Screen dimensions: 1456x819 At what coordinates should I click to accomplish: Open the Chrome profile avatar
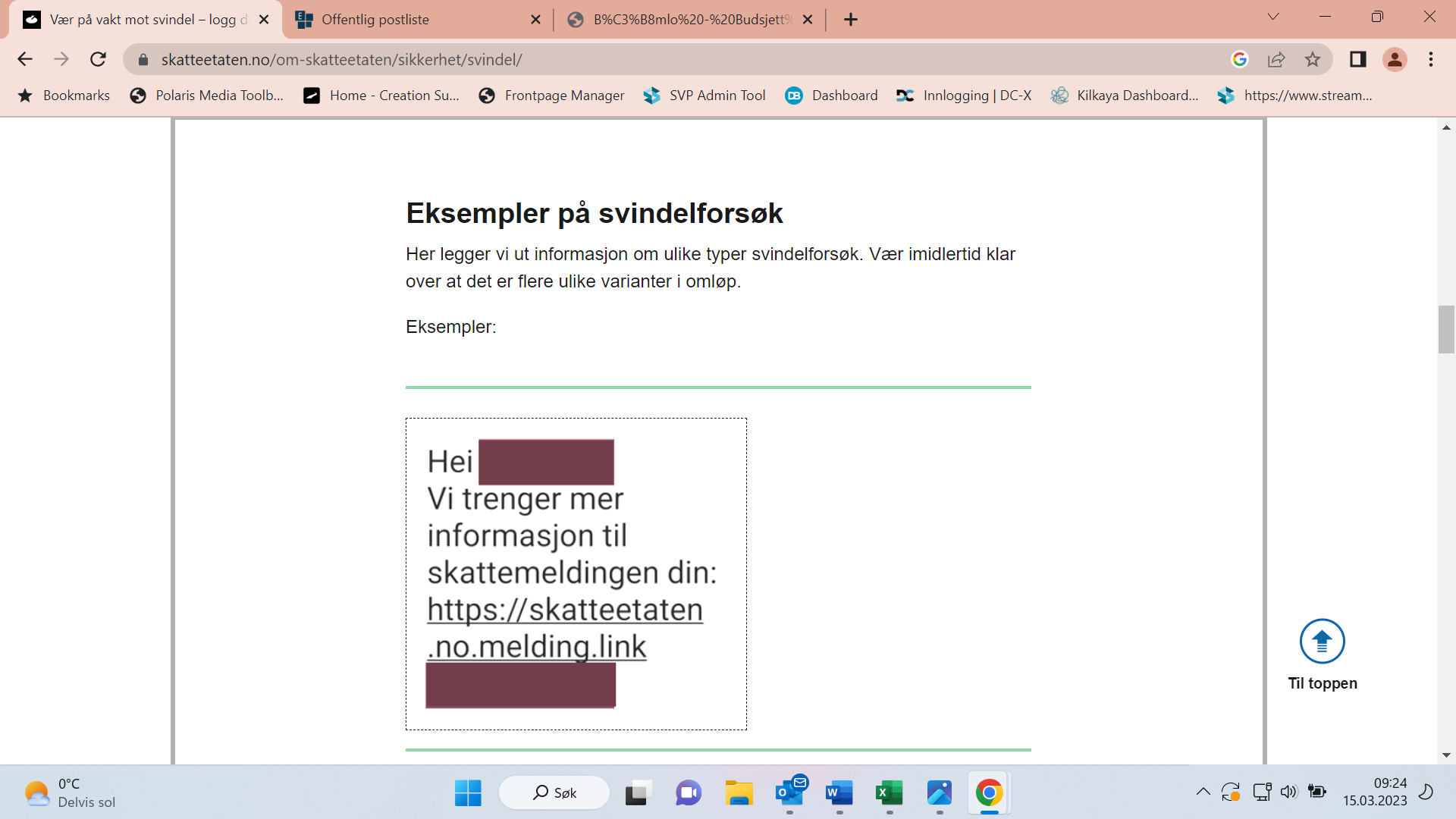click(x=1395, y=58)
